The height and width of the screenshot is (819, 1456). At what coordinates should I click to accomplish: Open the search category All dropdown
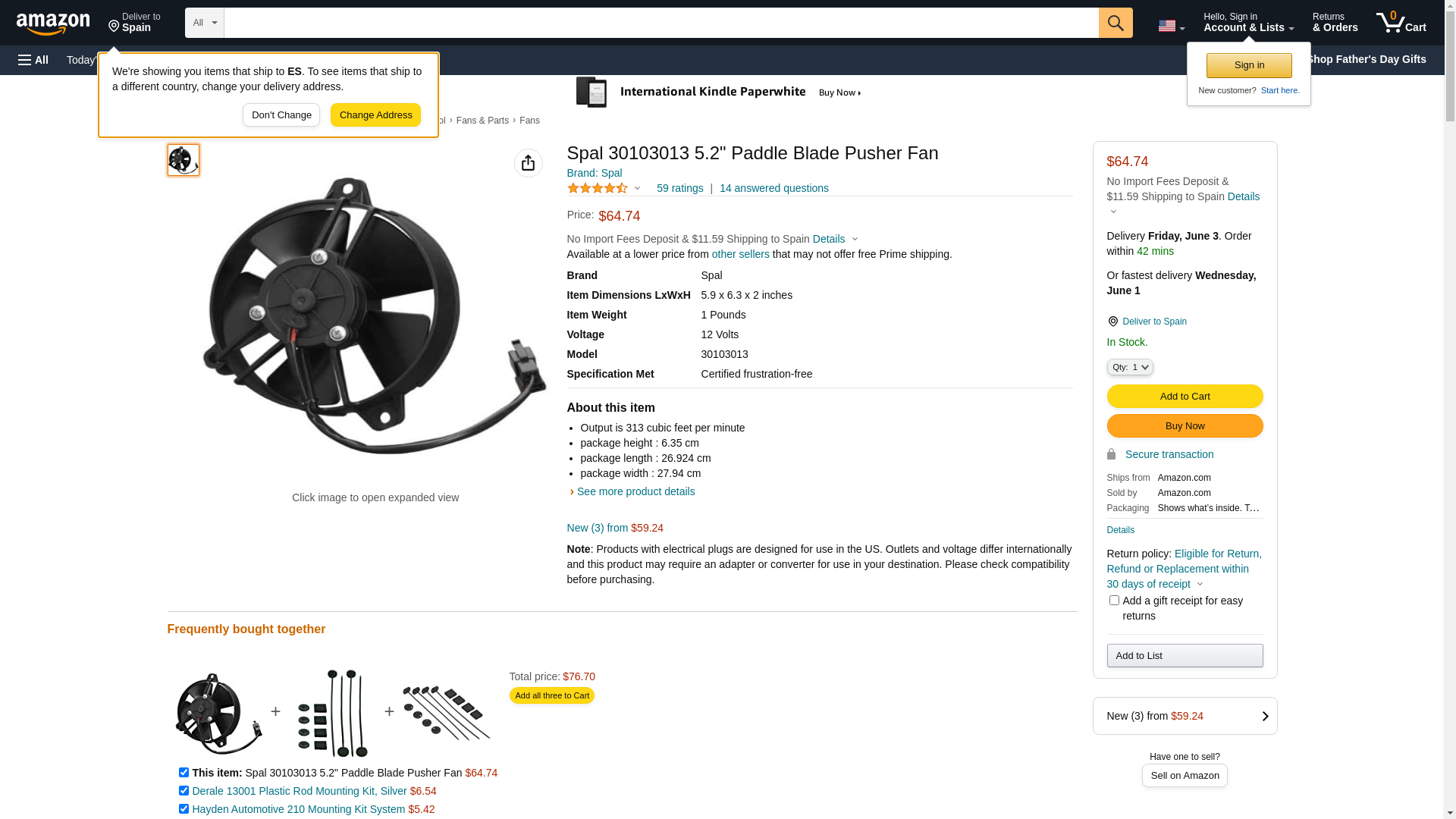click(204, 23)
